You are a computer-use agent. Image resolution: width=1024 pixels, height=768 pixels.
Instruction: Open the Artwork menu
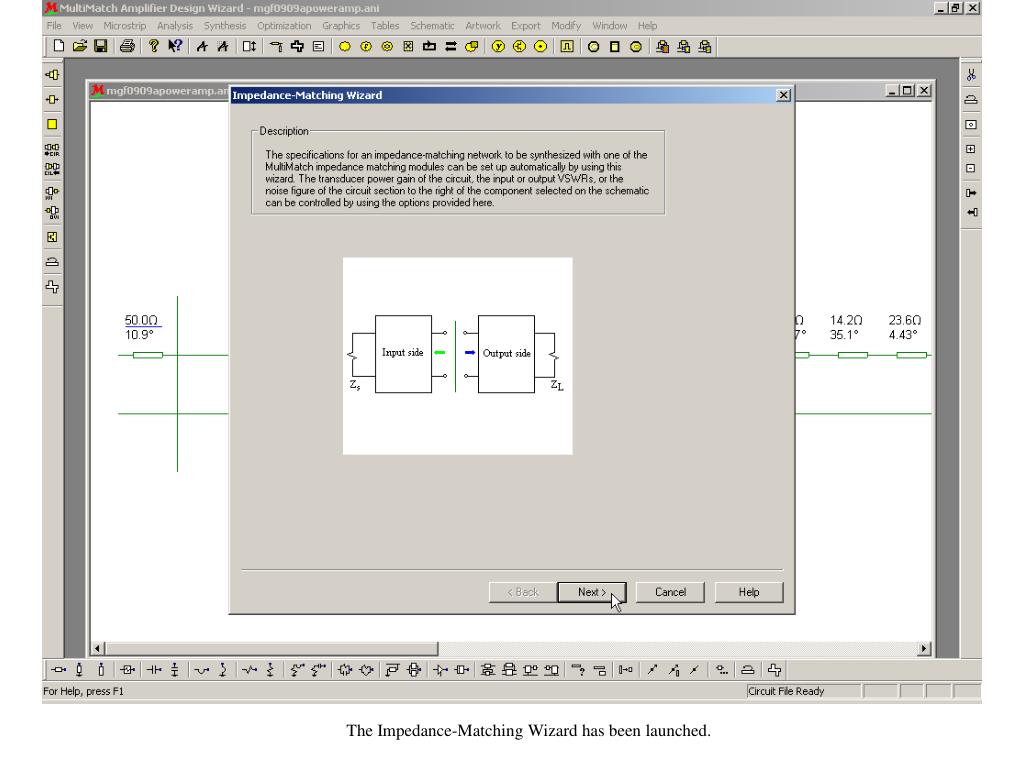tap(483, 25)
